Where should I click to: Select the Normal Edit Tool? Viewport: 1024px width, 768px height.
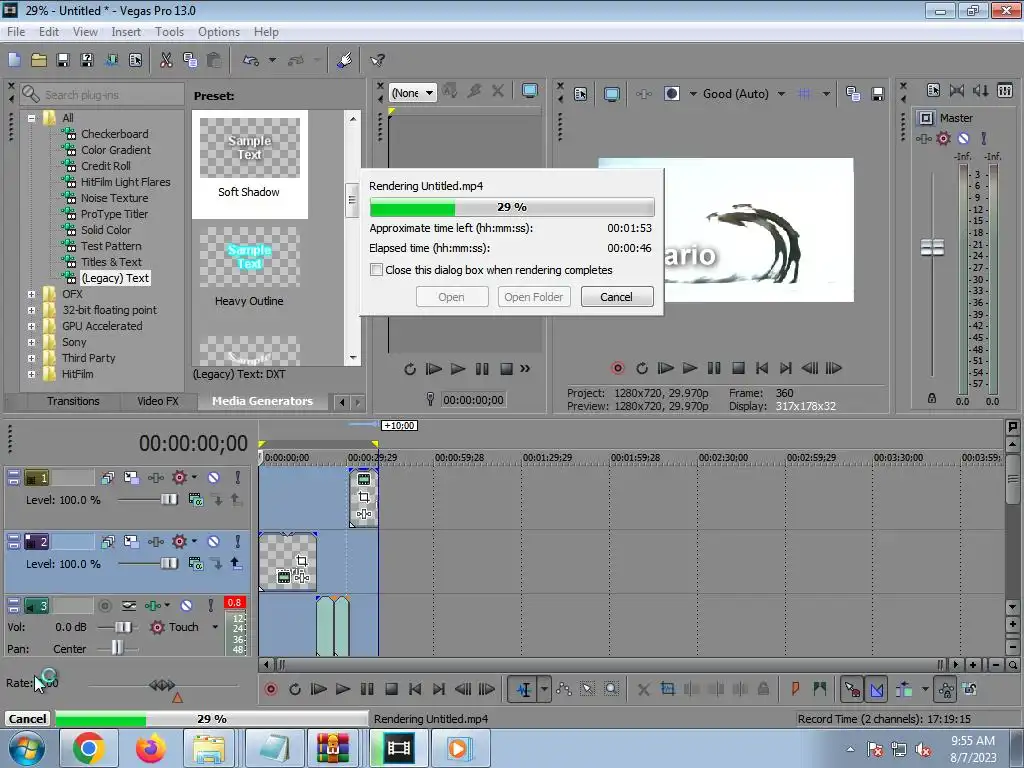524,689
